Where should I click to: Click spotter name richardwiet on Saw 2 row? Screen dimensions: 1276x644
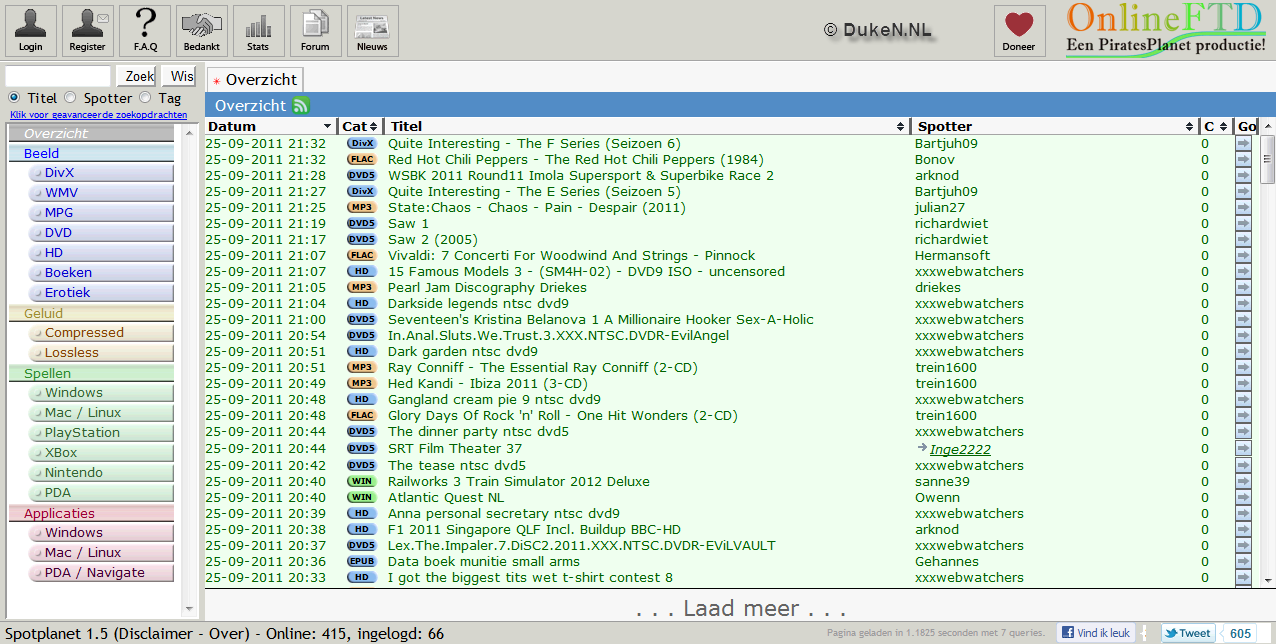click(x=952, y=240)
